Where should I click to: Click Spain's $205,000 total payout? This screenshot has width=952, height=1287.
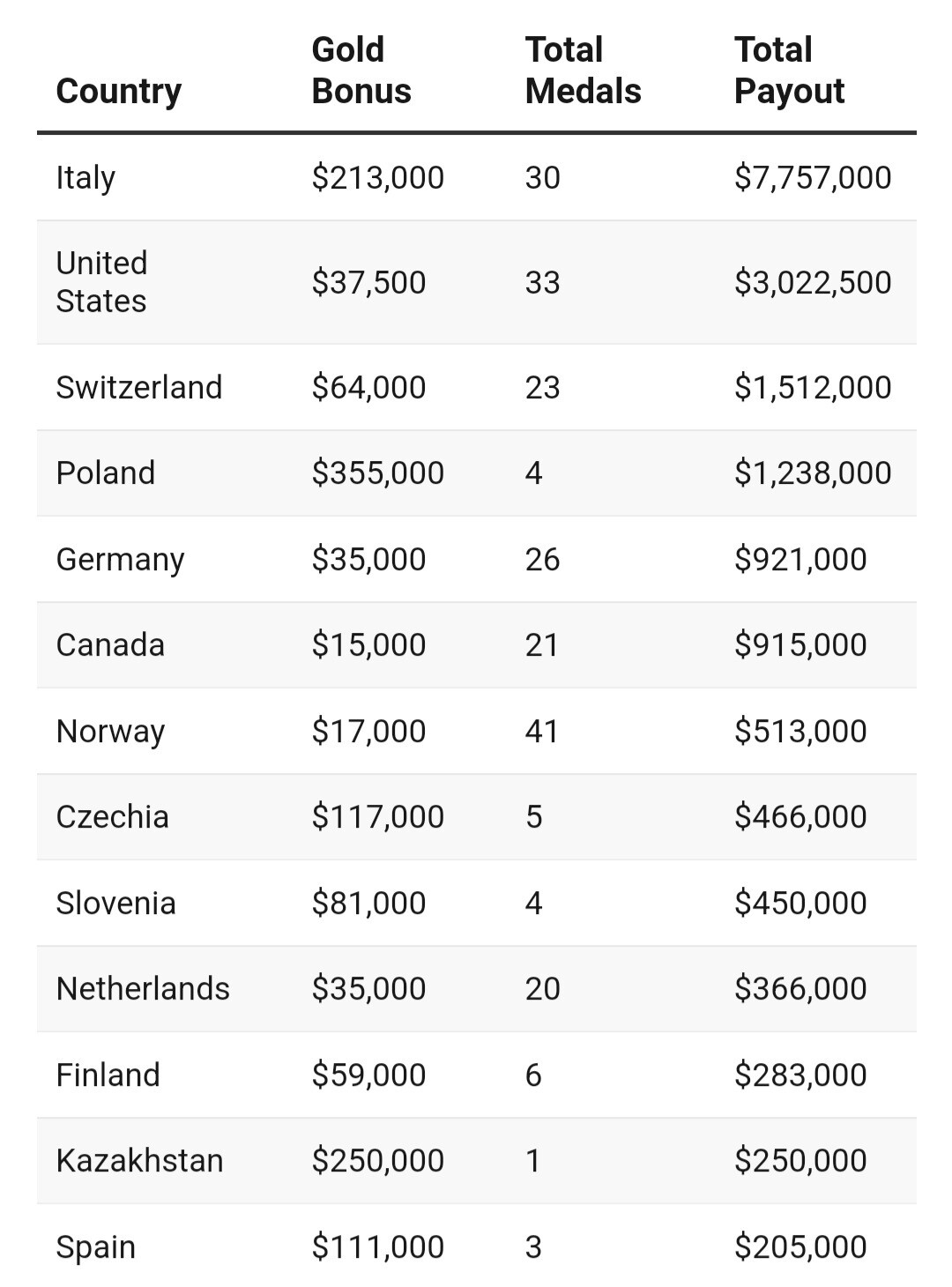coord(800,1246)
